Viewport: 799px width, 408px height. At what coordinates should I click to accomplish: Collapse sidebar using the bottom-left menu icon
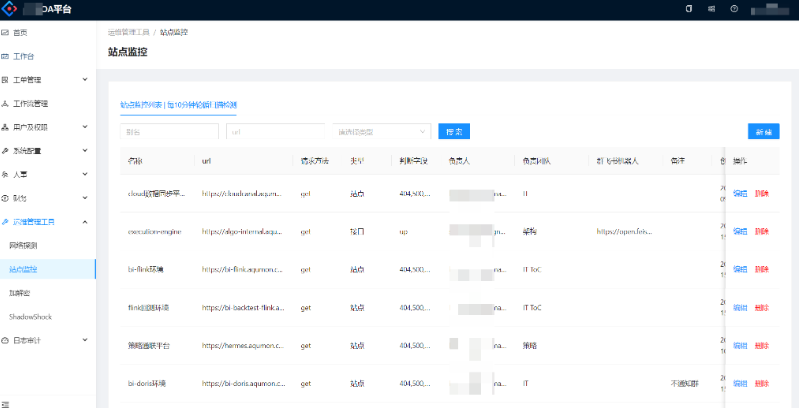[x=6, y=402]
